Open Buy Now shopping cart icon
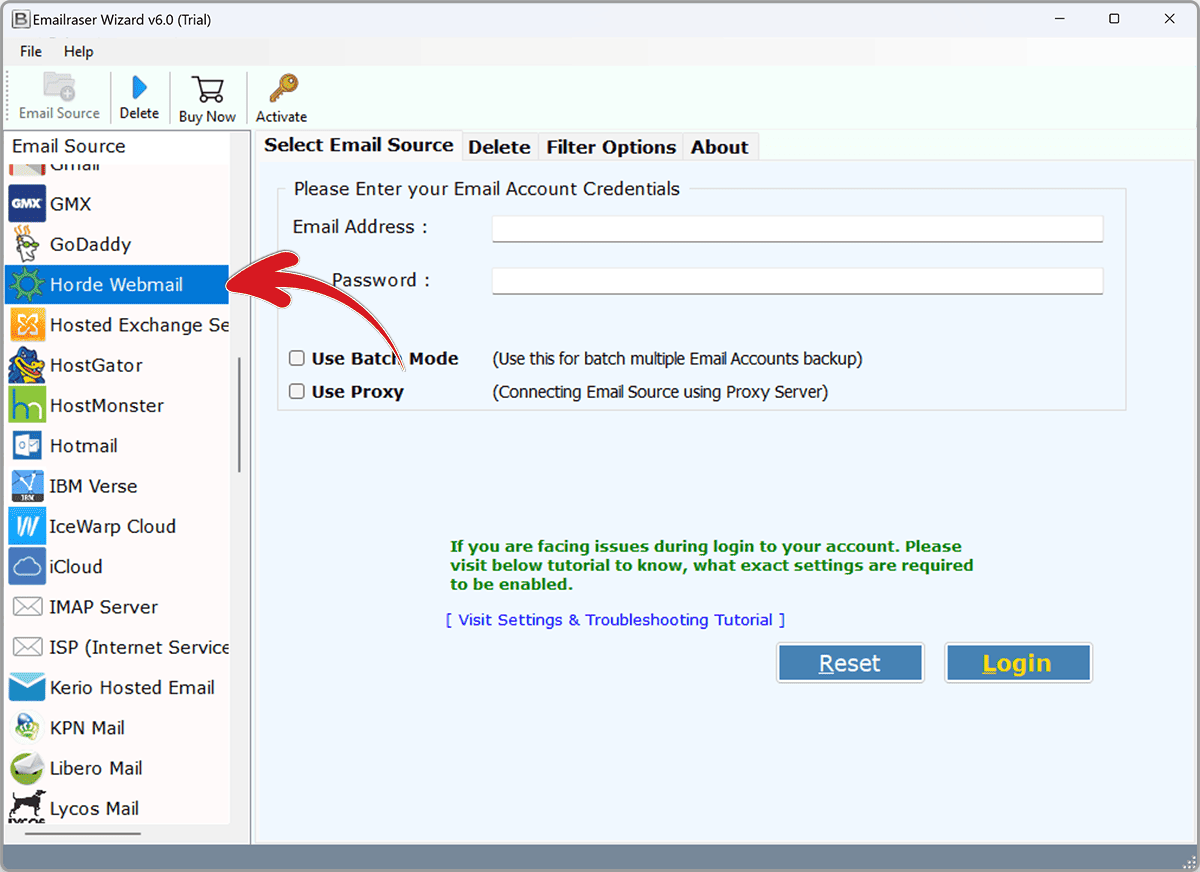 pos(207,88)
